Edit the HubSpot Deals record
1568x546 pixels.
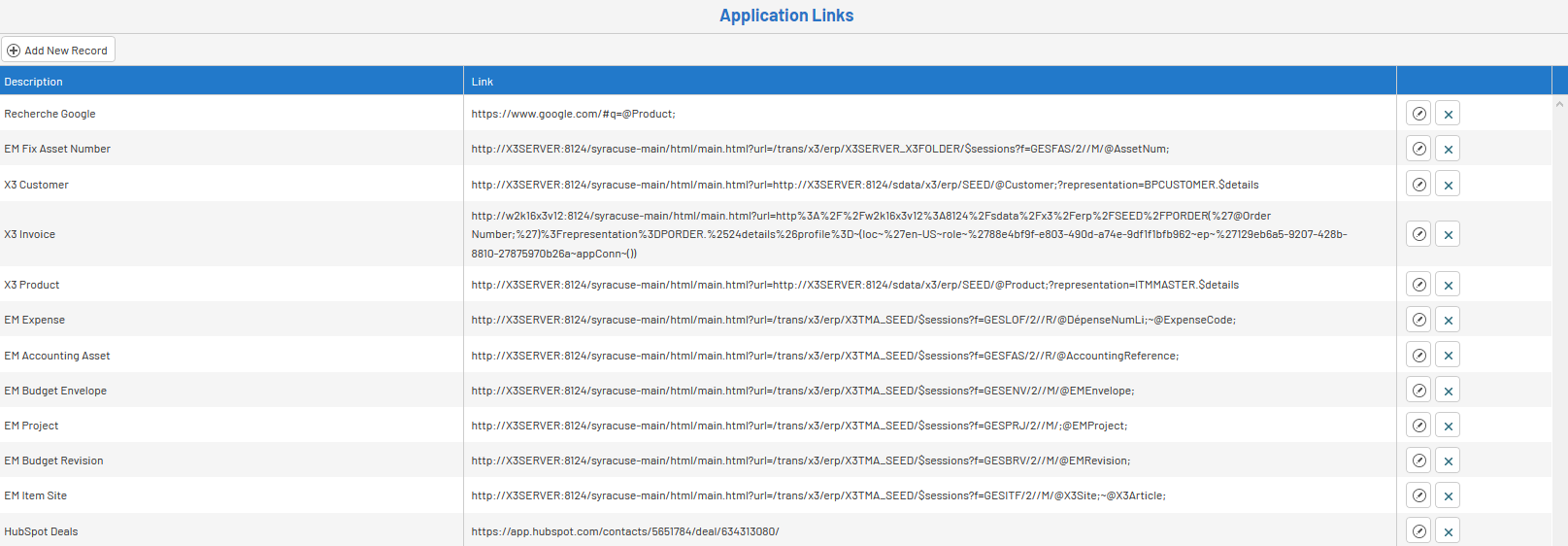pos(1418,531)
